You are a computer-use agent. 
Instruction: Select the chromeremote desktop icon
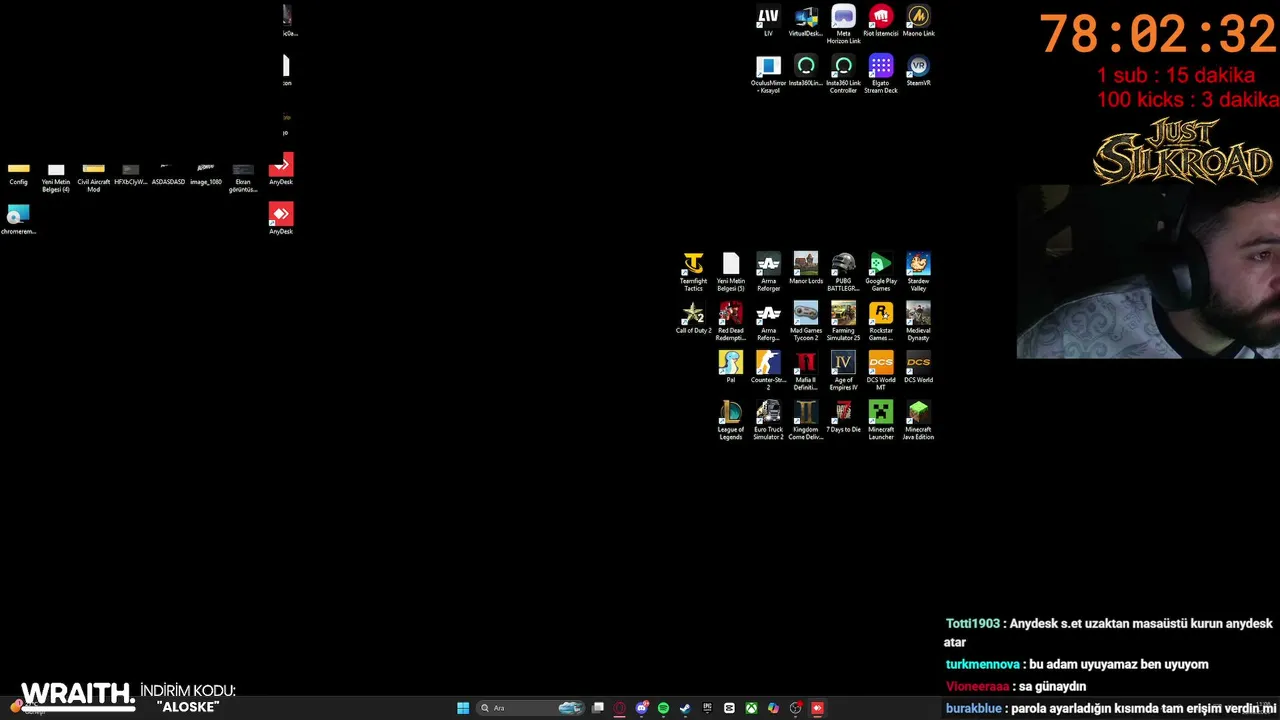pos(18,220)
